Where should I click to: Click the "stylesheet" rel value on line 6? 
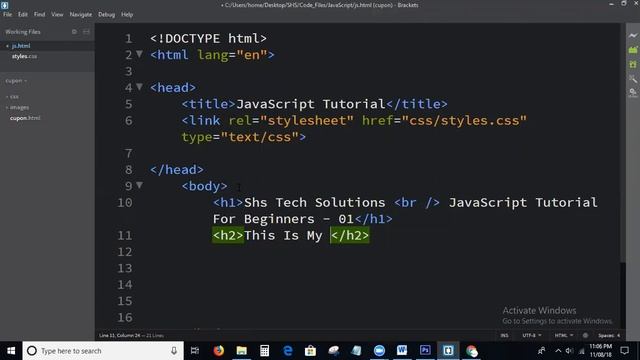(307, 120)
